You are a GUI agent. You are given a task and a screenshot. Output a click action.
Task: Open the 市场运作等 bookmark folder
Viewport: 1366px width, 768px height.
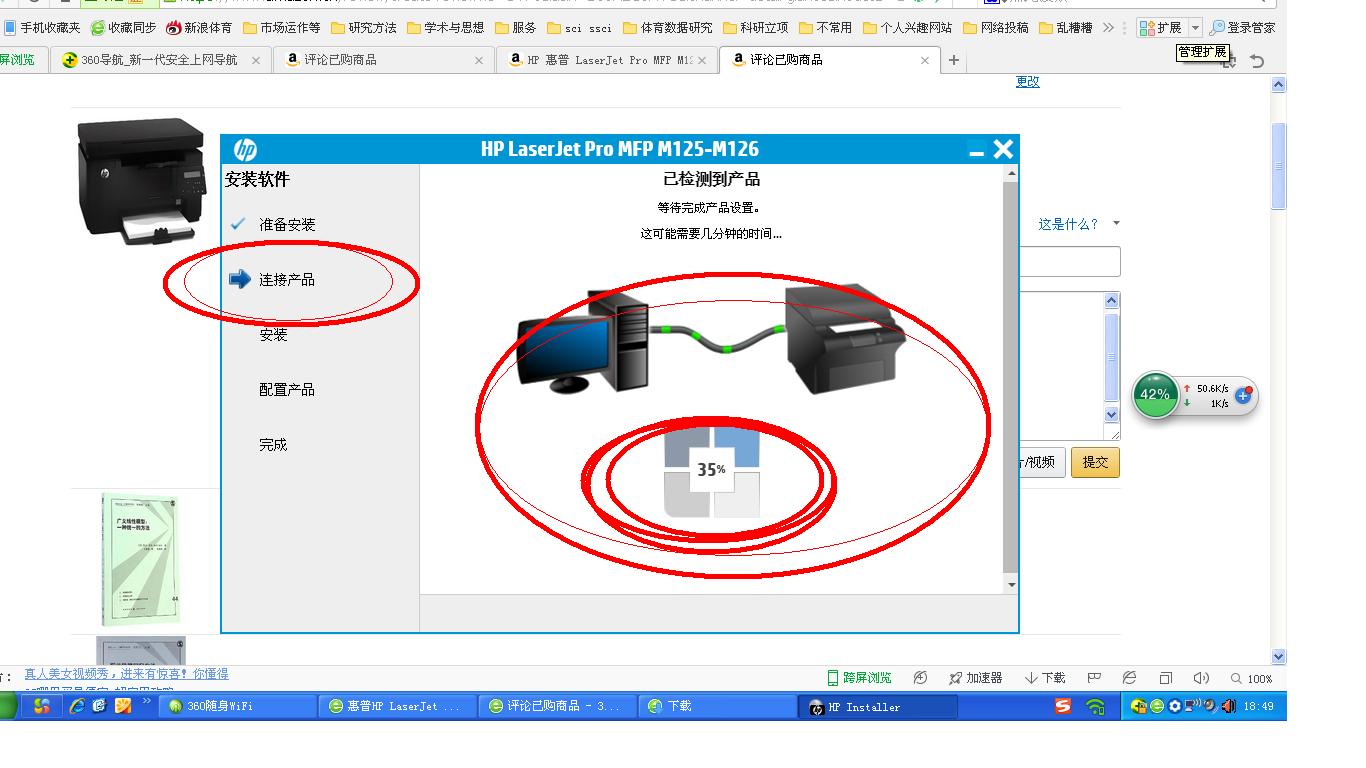click(282, 28)
